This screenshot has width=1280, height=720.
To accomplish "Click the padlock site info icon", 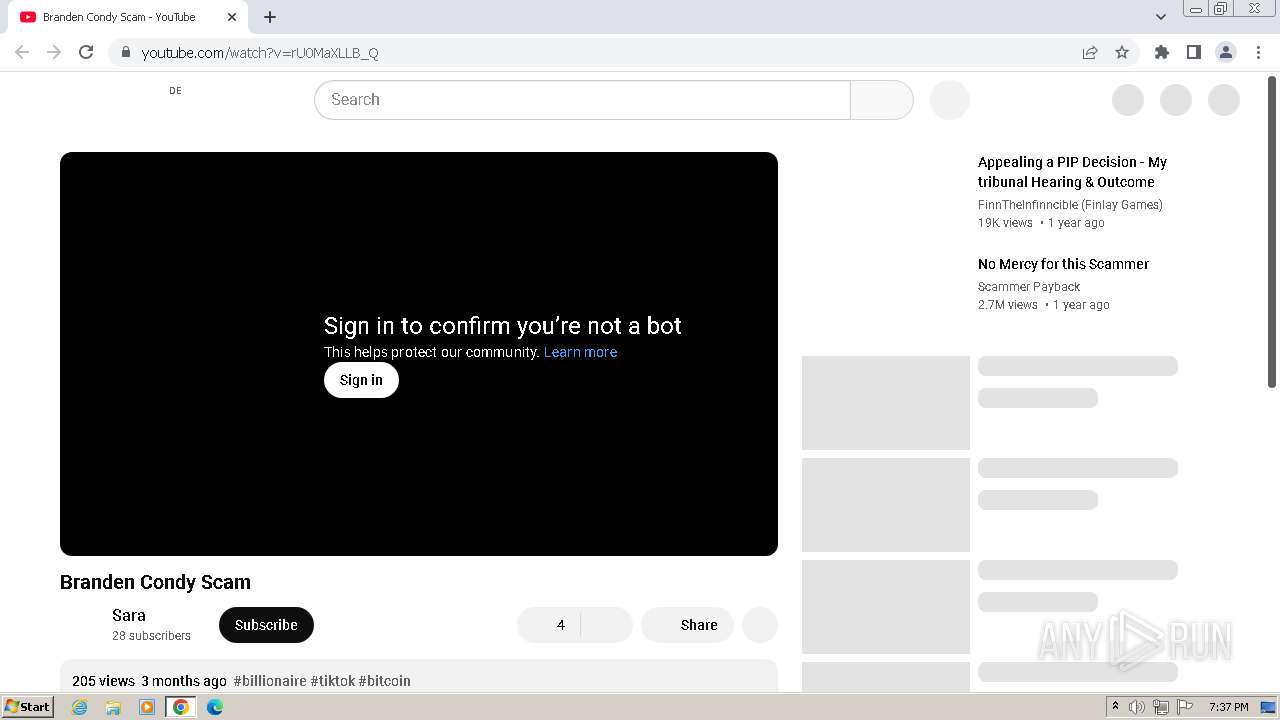I will pyautogui.click(x=125, y=52).
